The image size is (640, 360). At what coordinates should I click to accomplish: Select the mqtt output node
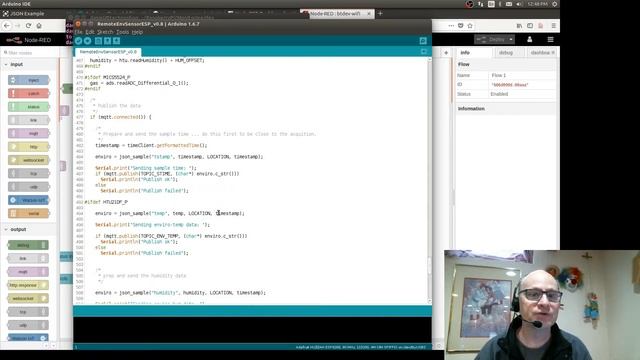pos(28,272)
